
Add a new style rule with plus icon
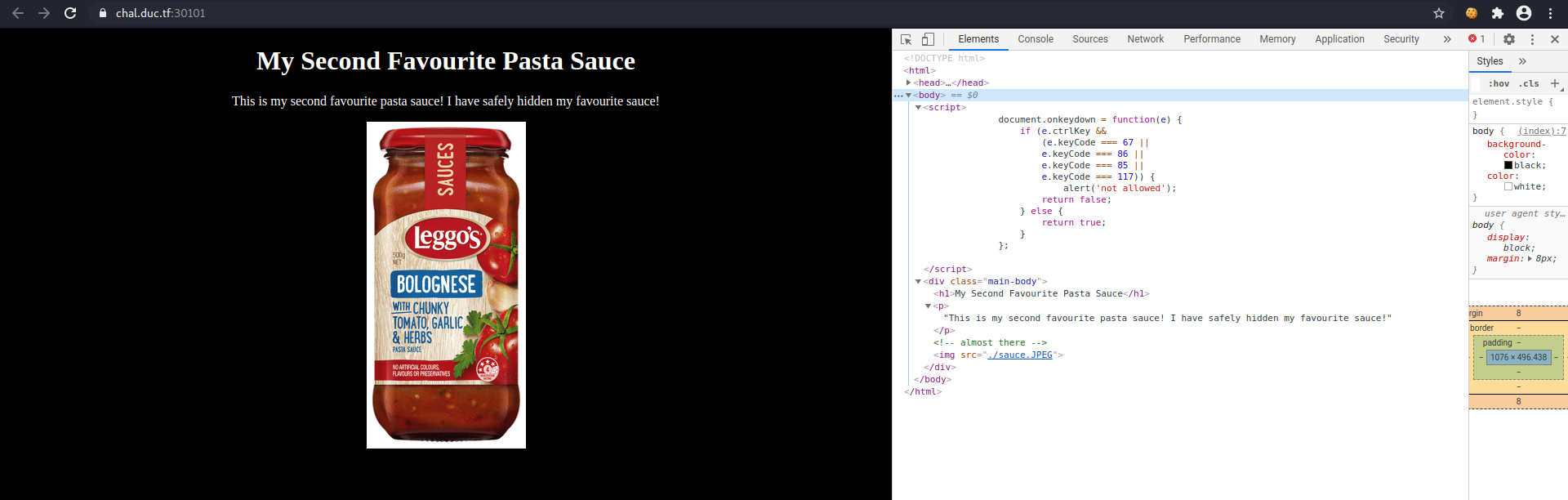[x=1555, y=83]
